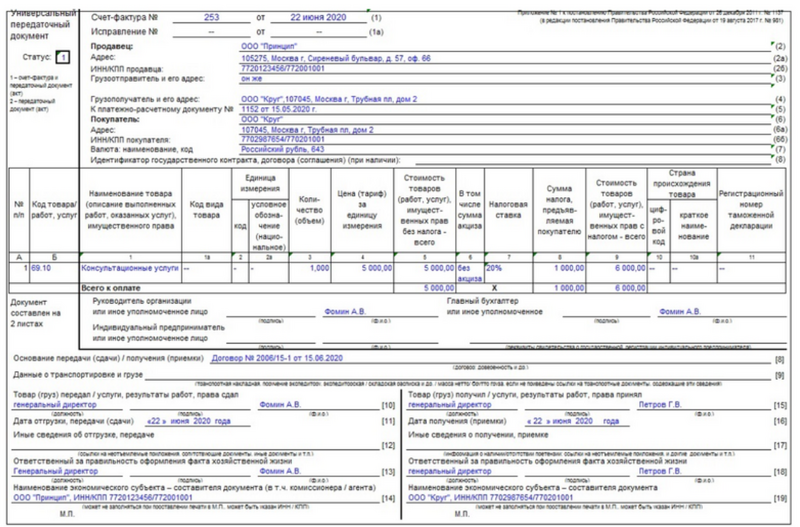
Task: Click payment document 1152 от 15.05.2020 г.
Action: (279, 109)
